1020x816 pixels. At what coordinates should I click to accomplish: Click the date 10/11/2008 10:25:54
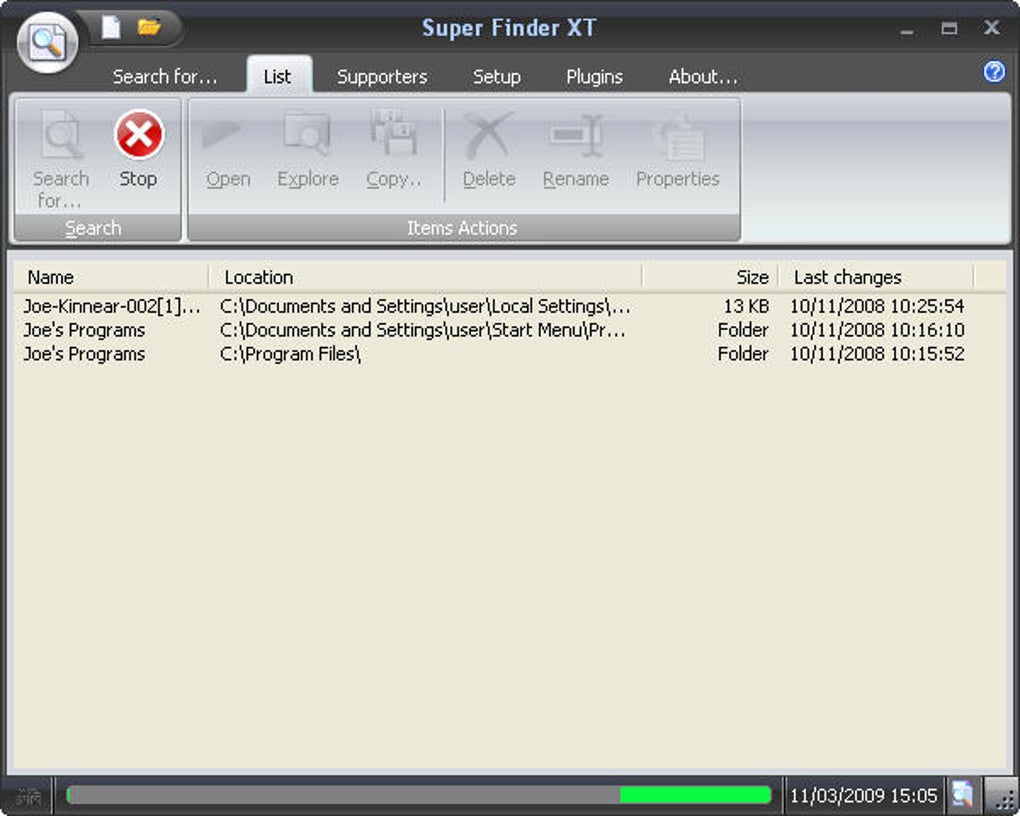pos(877,306)
